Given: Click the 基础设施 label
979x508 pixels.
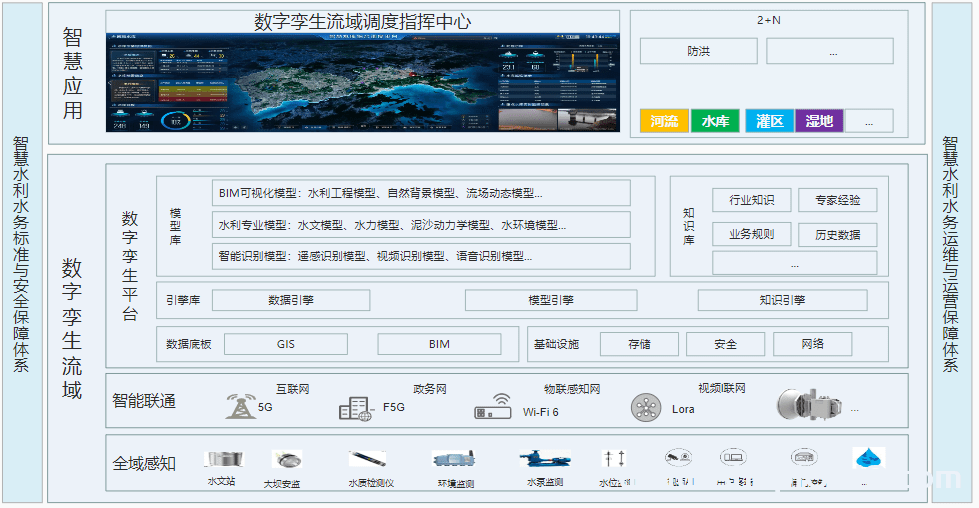Looking at the screenshot, I should pyautogui.click(x=556, y=344).
